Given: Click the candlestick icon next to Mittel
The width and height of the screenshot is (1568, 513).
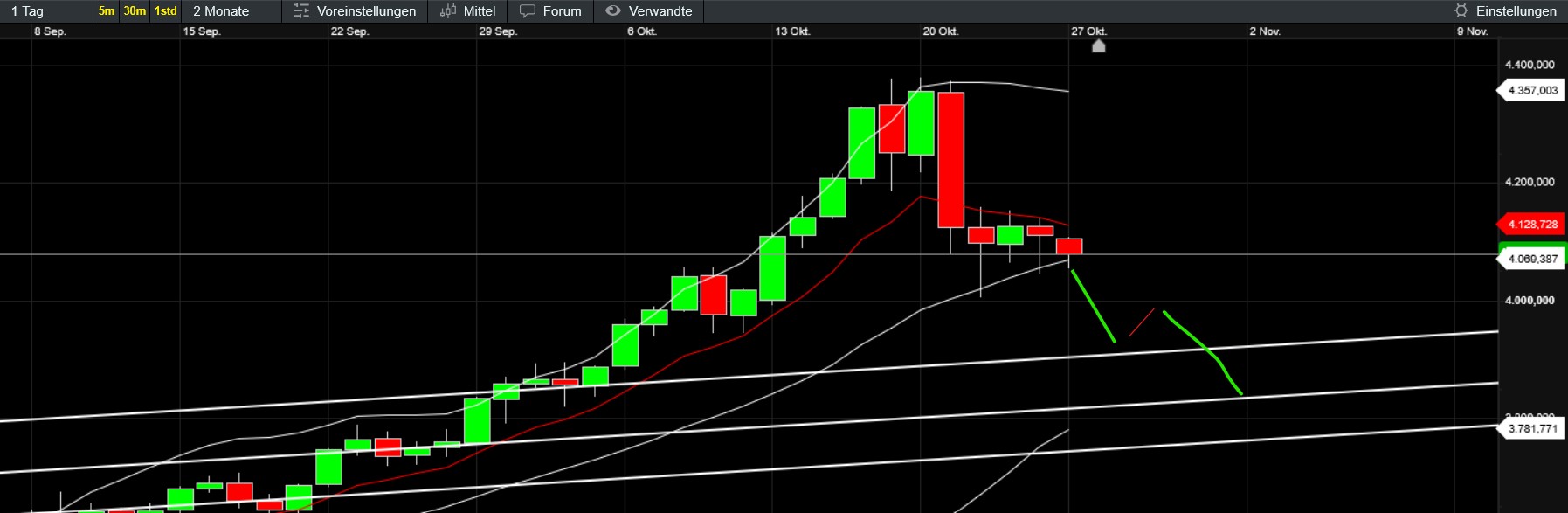Looking at the screenshot, I should (x=448, y=11).
